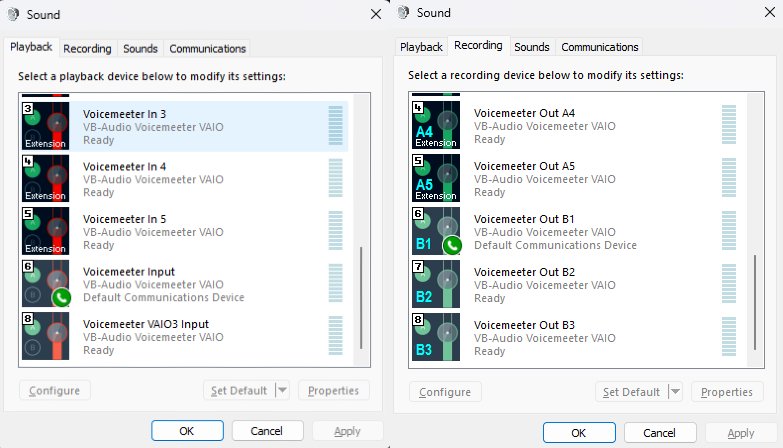Open Sounds tab in right Sound window
Viewport: 783px width, 448px height.
pyautogui.click(x=531, y=47)
